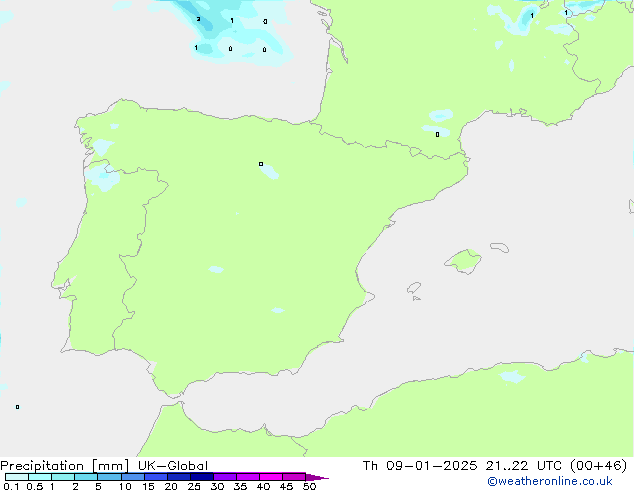Choose the 2–5 mm legend color box
The height and width of the screenshot is (490, 634).
[x=86, y=477]
